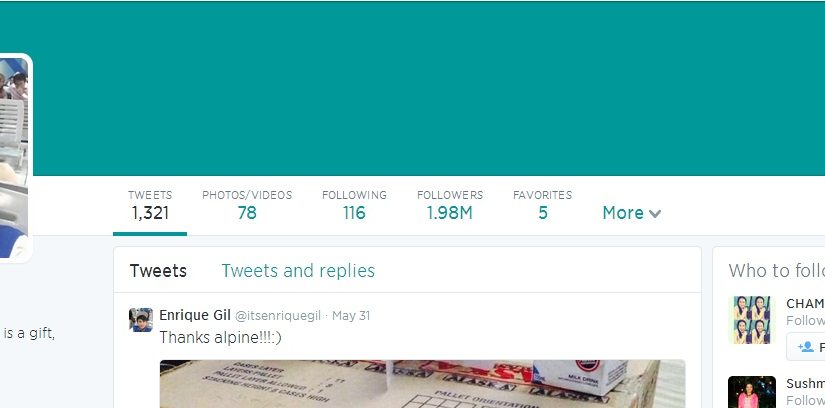
Task: Expand the More menu label
Action: (623, 213)
